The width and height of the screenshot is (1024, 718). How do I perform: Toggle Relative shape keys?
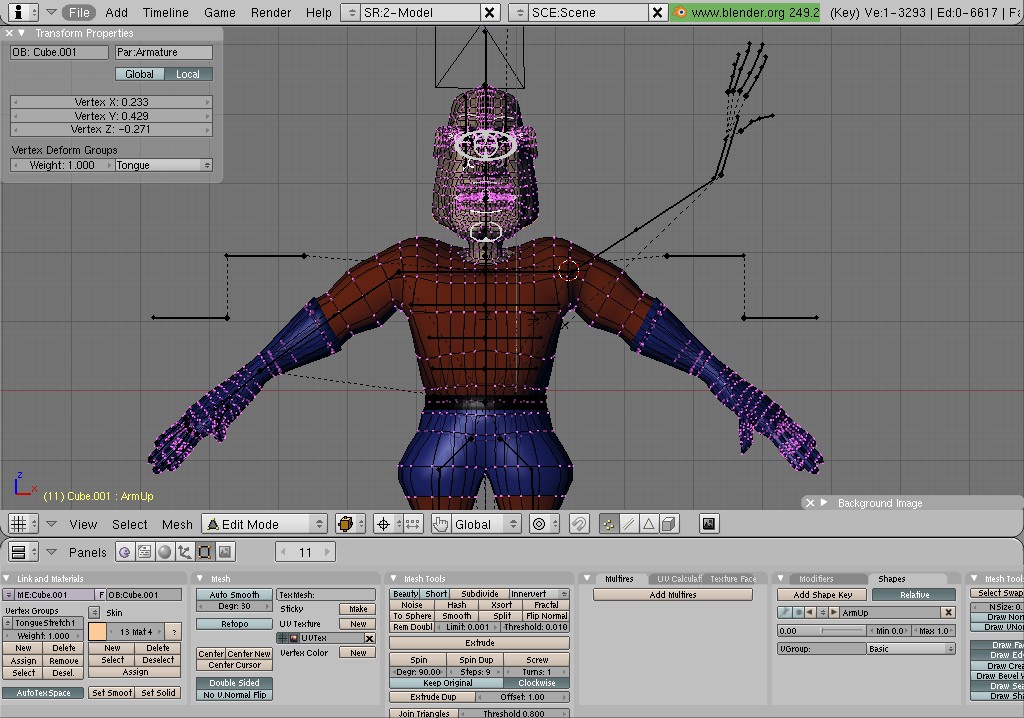click(x=914, y=595)
